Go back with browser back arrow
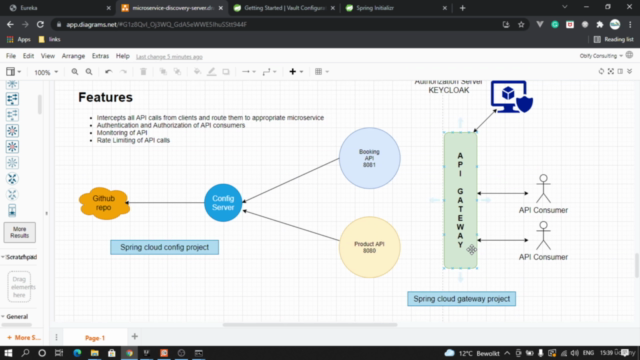Screen dimensions: 640x360 click(x=10, y=24)
